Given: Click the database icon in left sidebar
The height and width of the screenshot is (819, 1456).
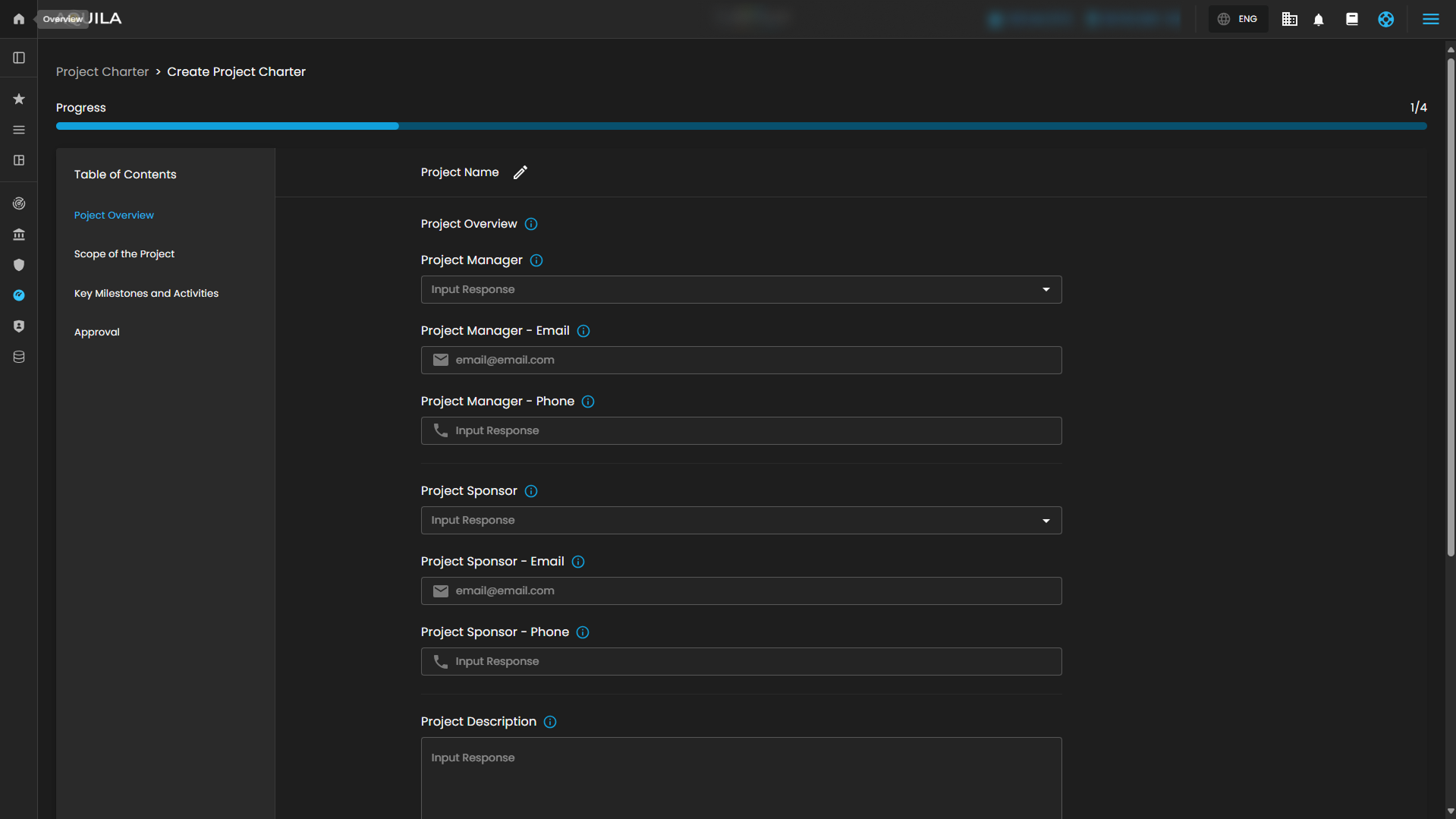Looking at the screenshot, I should (19, 357).
